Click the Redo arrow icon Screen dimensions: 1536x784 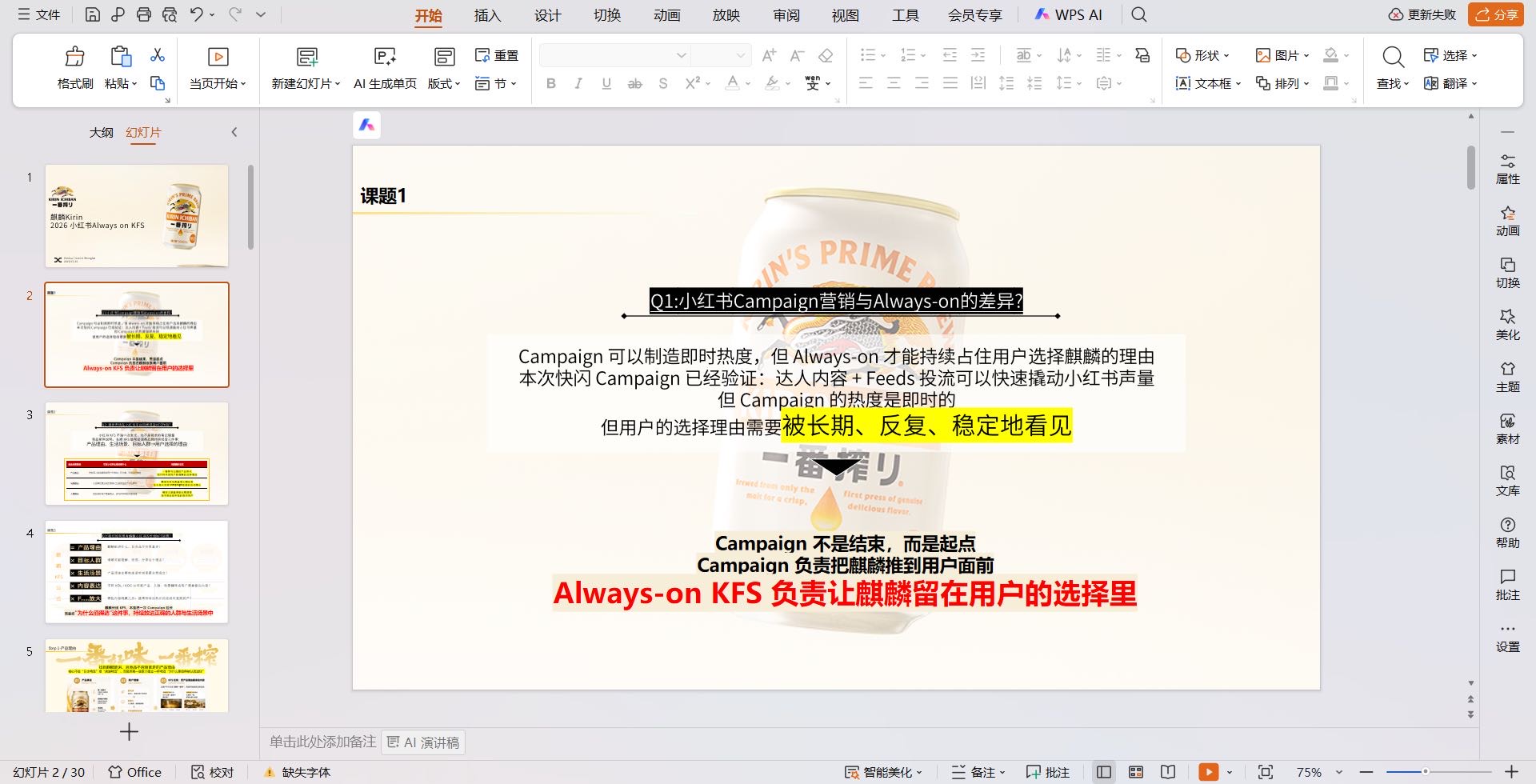[235, 14]
